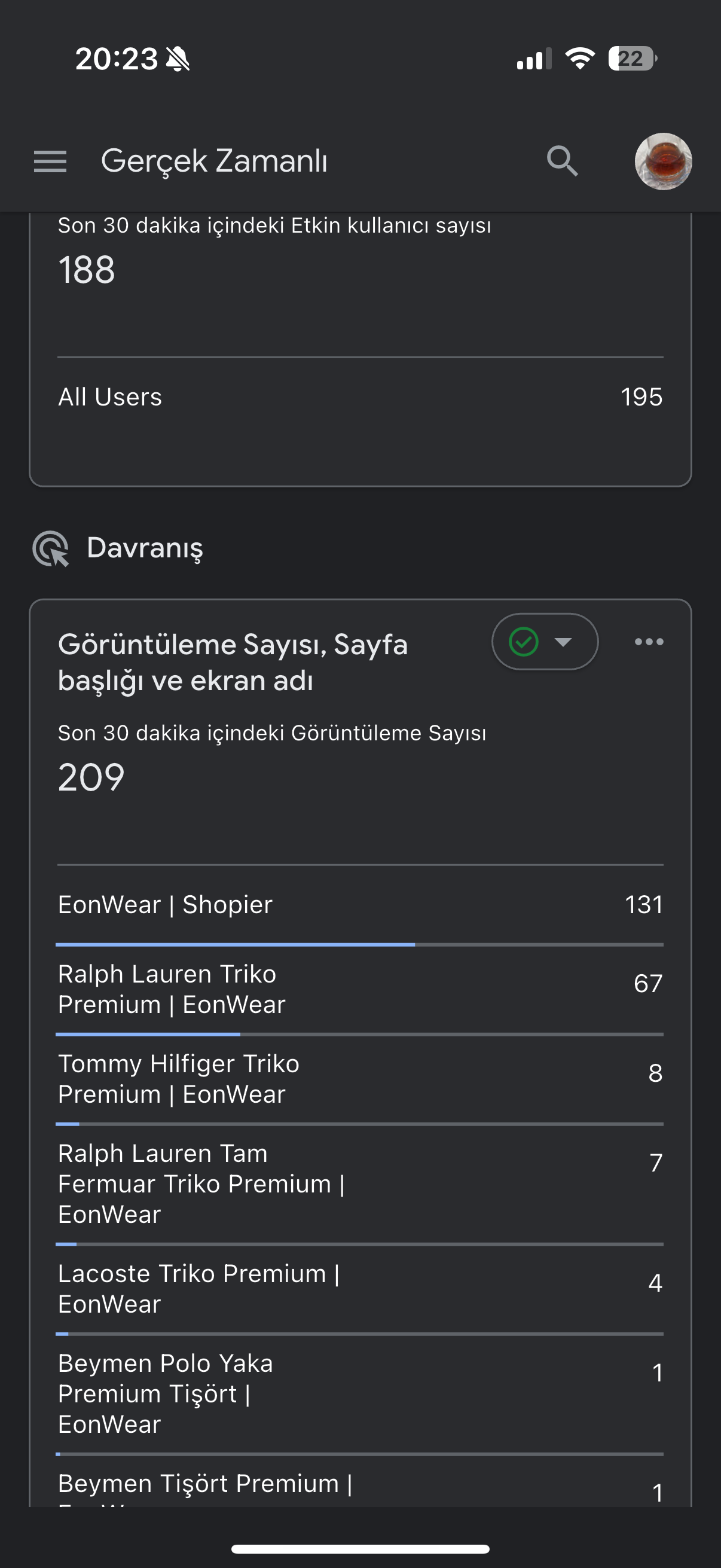Screen dimensions: 721x1568
Task: Select Lacoste Triko Premium row
Action: (360, 1289)
